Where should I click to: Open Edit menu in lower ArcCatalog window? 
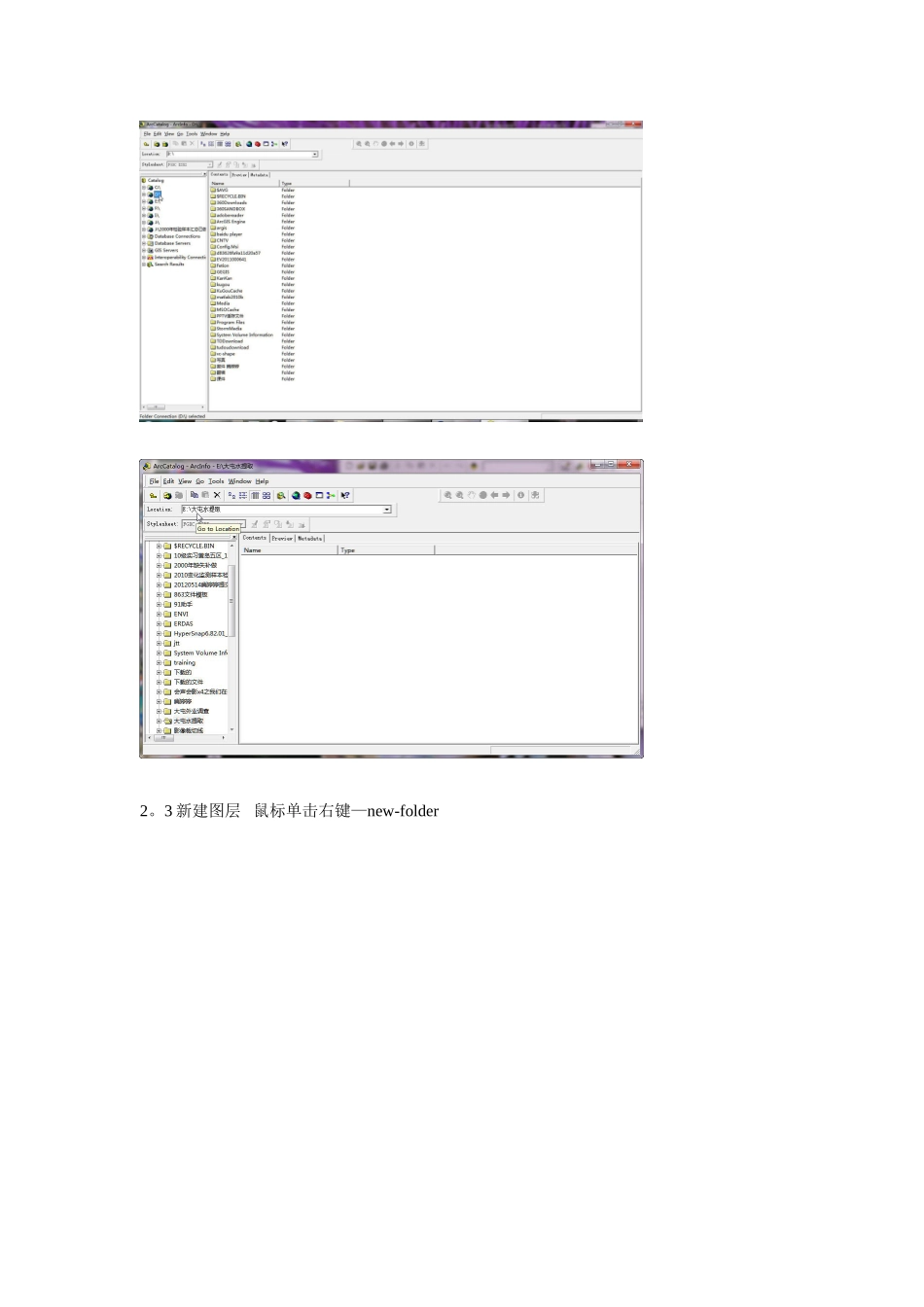[168, 481]
